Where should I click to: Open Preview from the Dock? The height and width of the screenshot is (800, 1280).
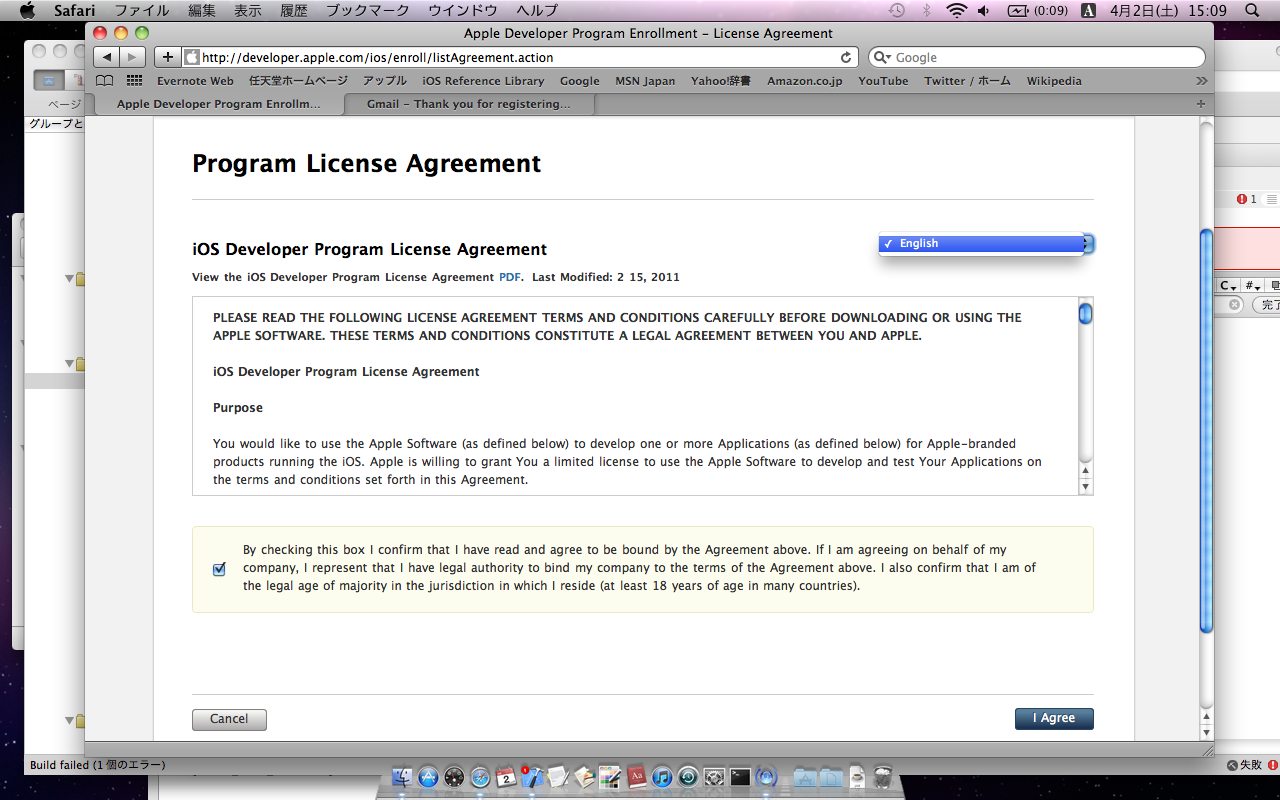[x=584, y=777]
